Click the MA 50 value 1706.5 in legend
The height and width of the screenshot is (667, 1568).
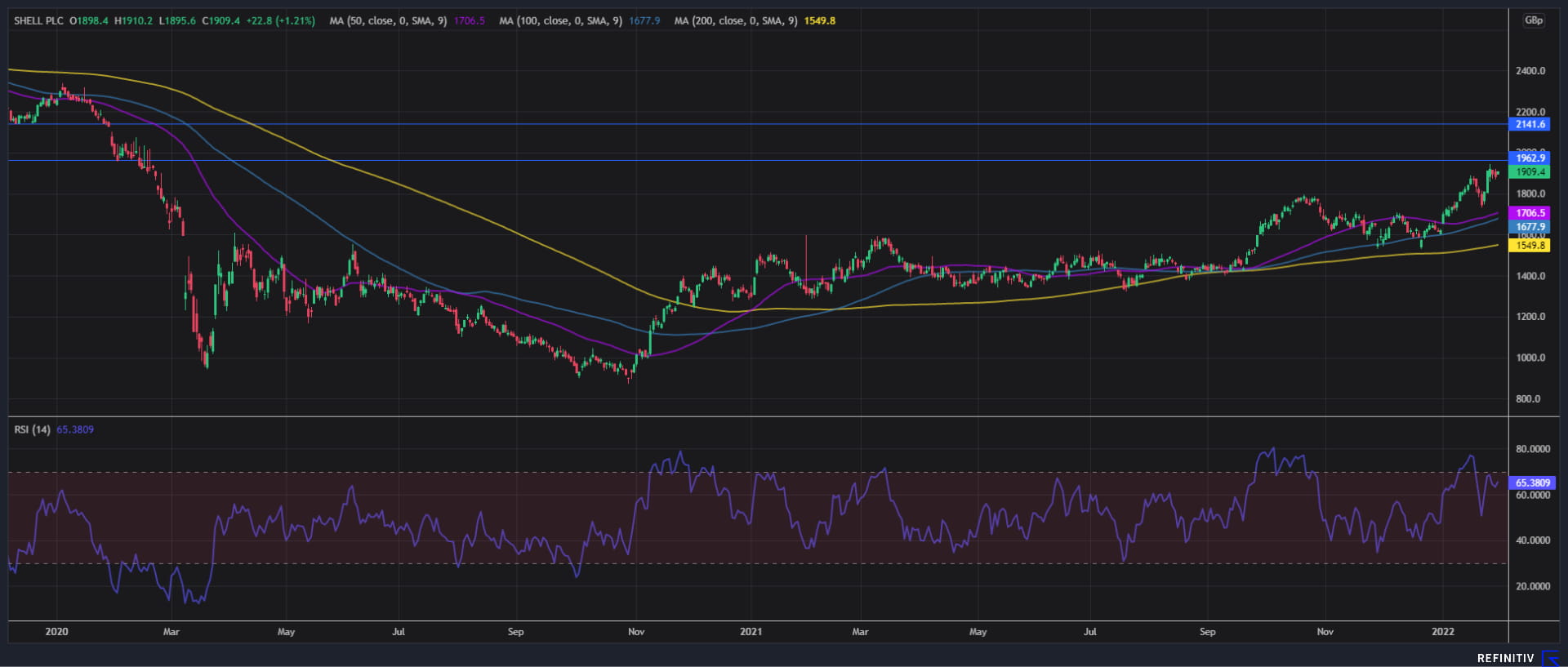pos(470,20)
